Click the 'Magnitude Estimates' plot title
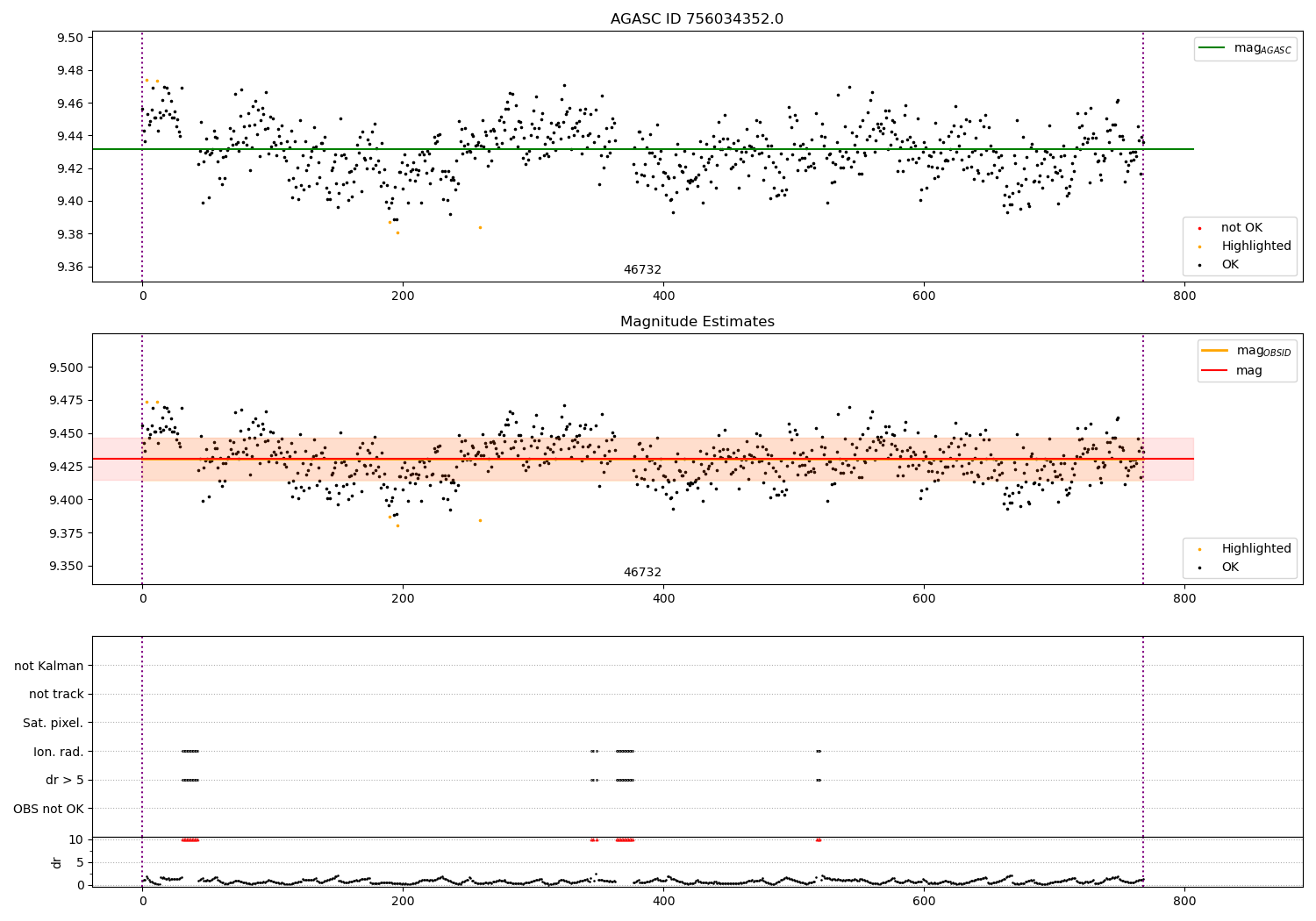The image size is (1316, 921). coord(697,322)
